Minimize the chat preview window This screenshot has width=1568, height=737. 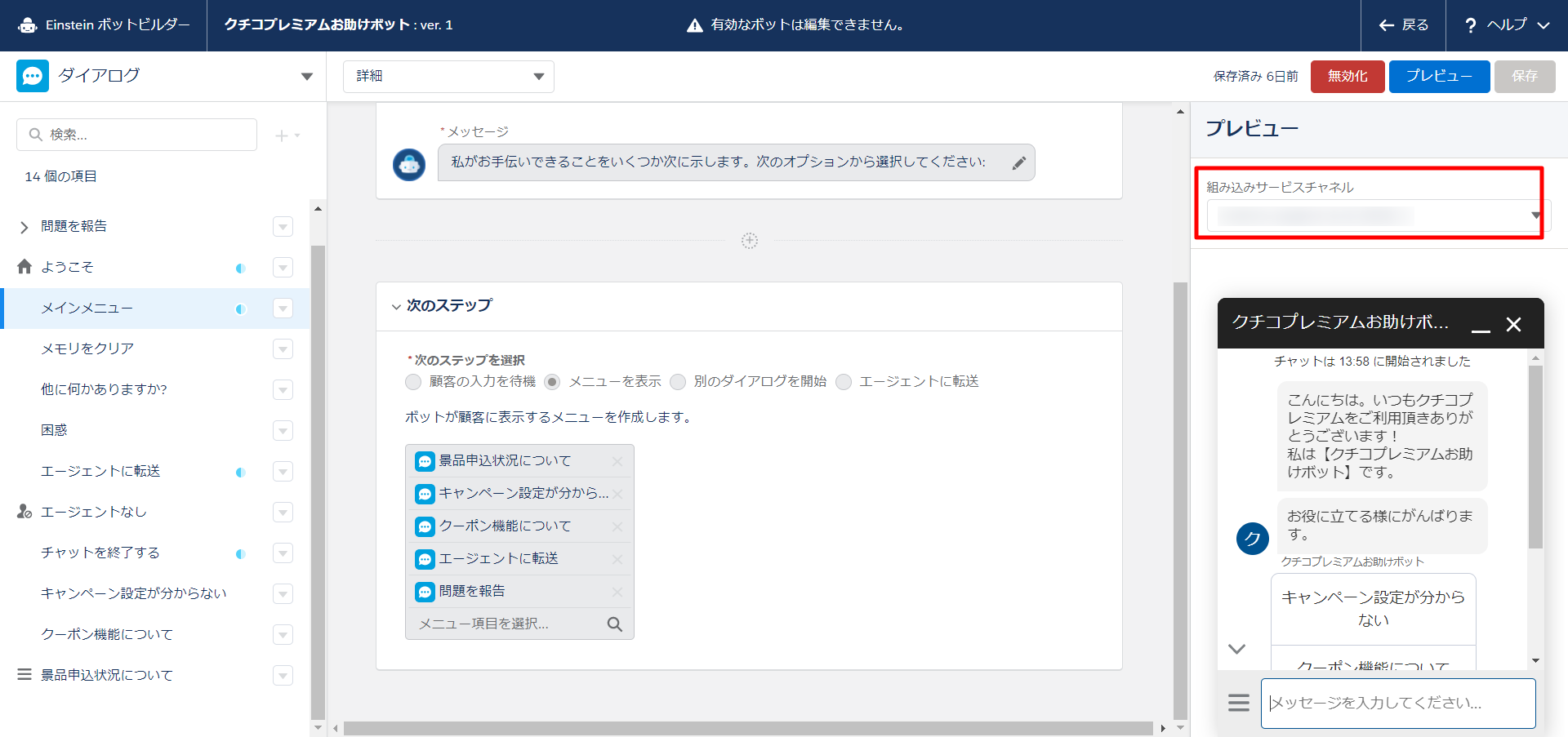coord(1481,325)
